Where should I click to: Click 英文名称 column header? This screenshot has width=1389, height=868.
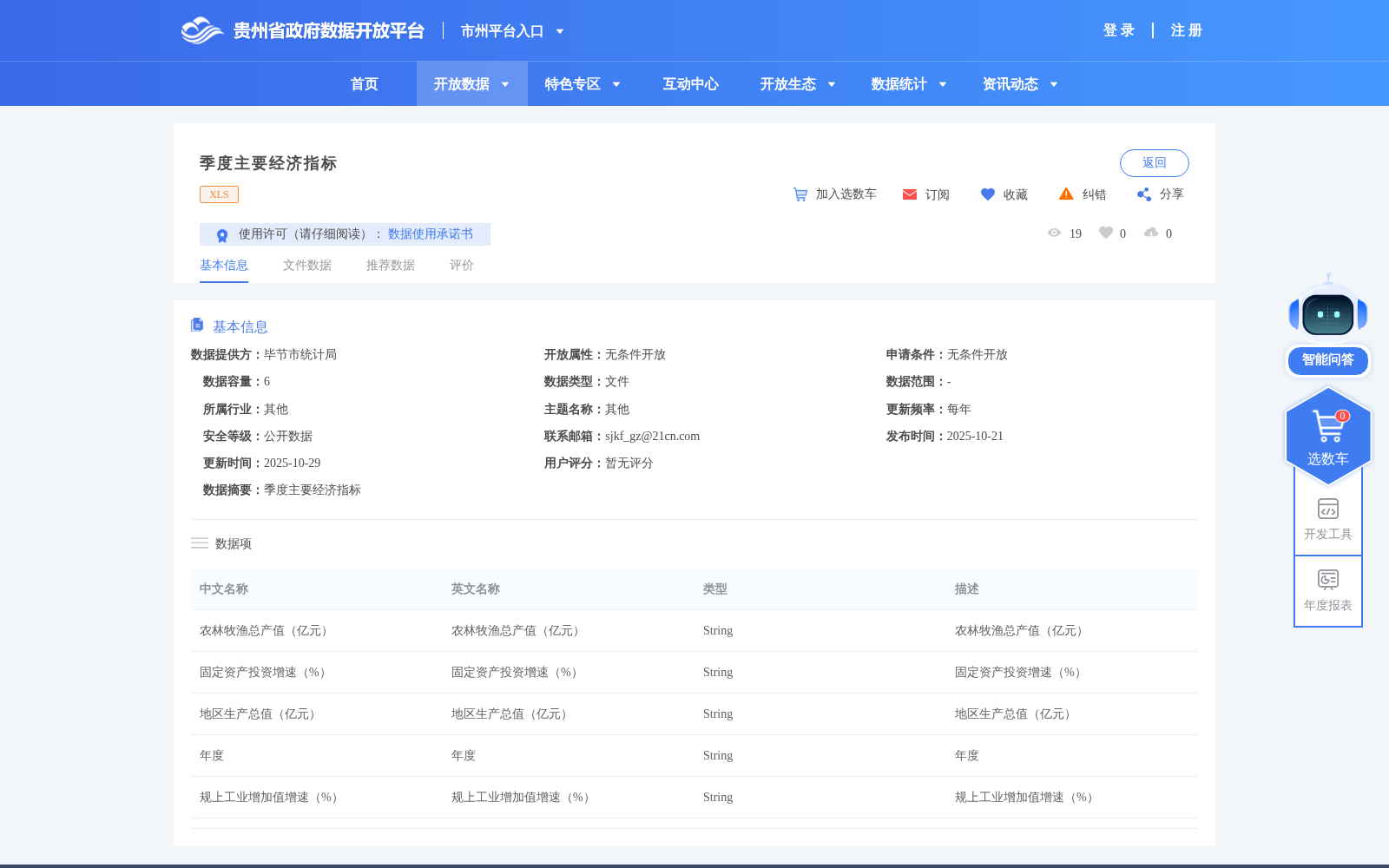(x=476, y=589)
